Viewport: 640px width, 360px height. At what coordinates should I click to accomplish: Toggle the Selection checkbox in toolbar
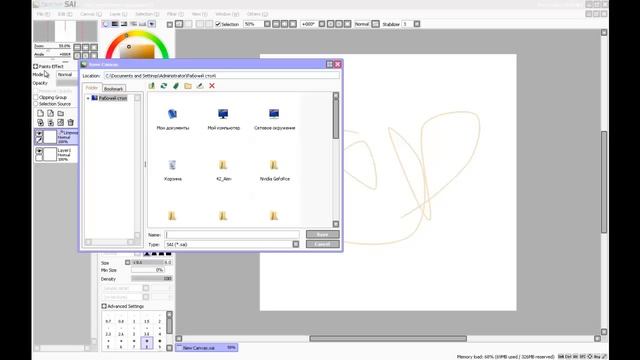[218, 24]
